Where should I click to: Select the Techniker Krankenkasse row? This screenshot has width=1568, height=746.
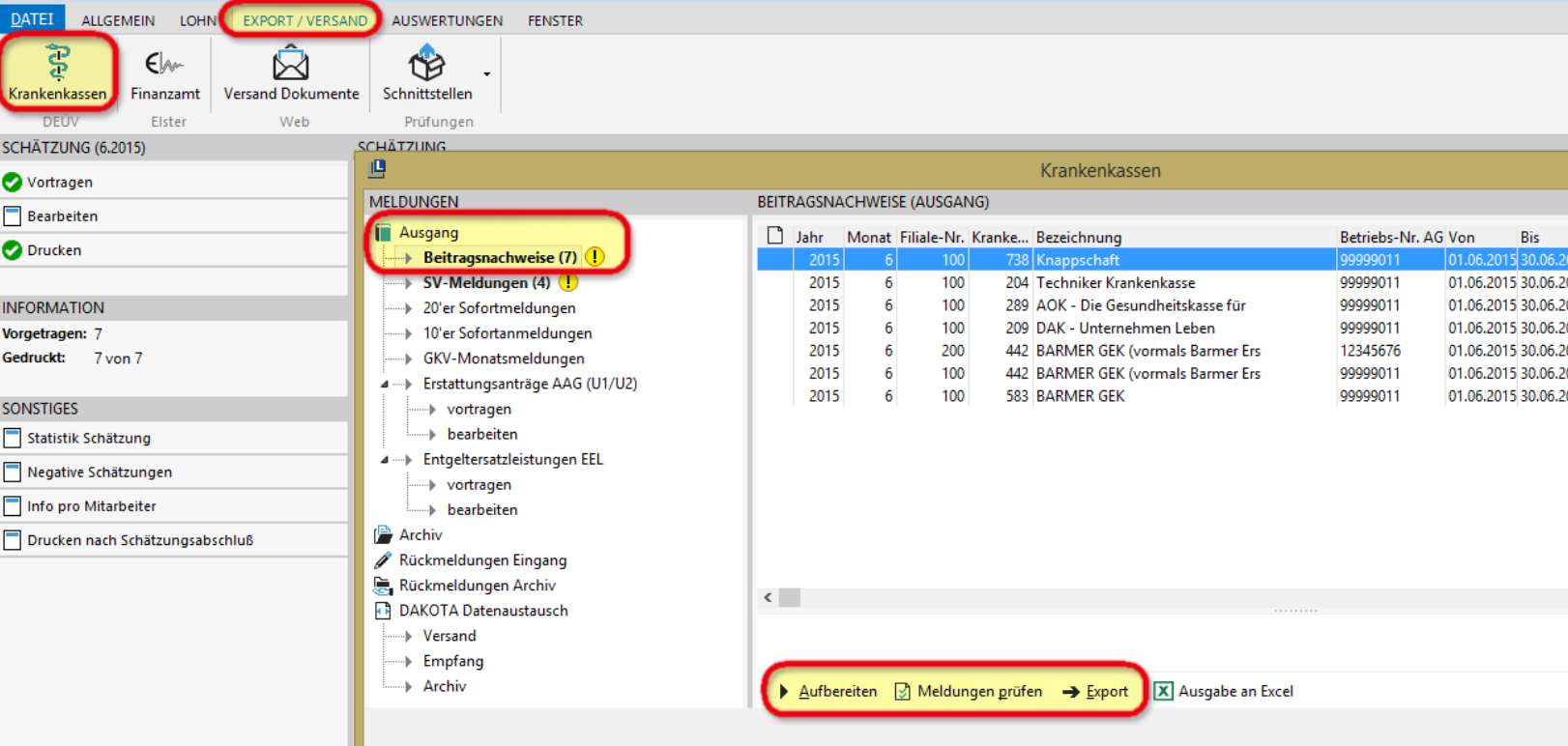click(1162, 282)
